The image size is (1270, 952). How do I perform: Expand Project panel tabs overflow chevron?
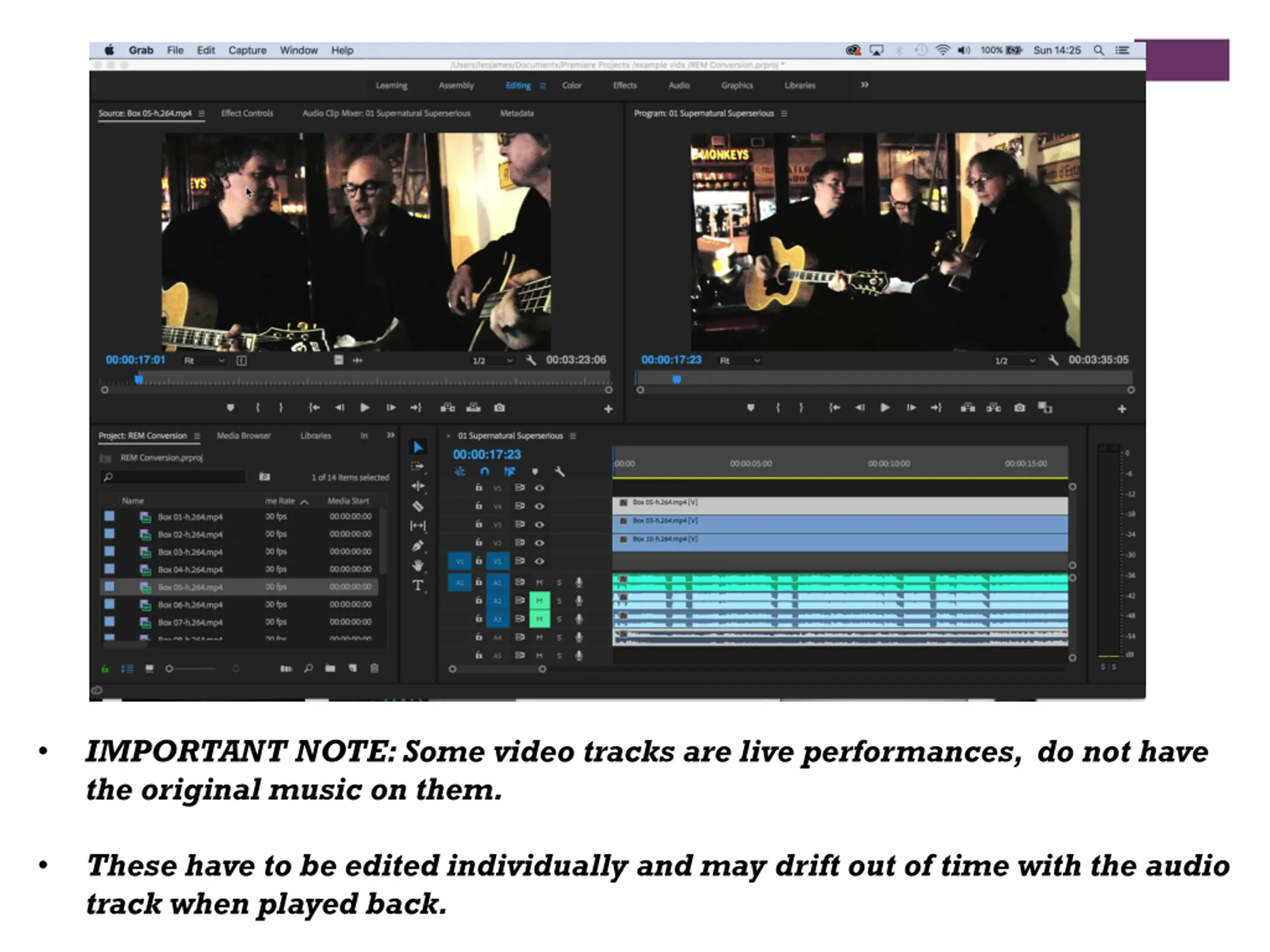coord(390,435)
